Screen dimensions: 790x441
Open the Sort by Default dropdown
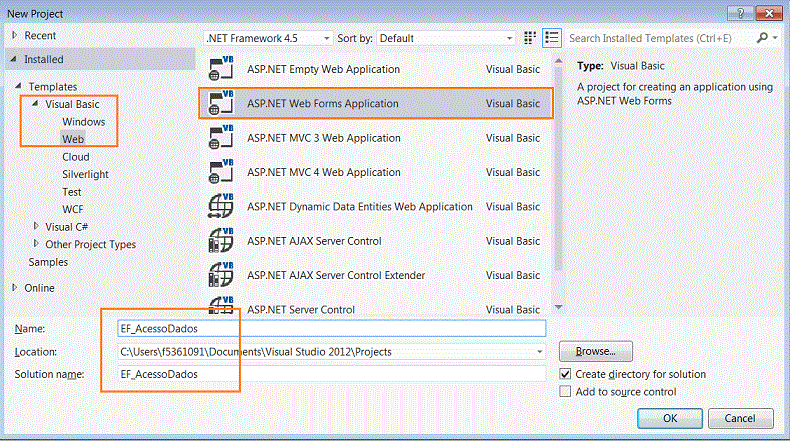(x=446, y=38)
